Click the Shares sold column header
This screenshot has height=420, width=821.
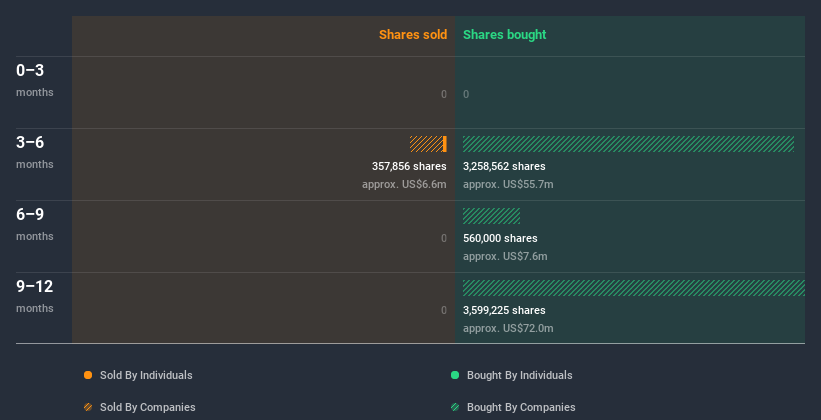(413, 35)
